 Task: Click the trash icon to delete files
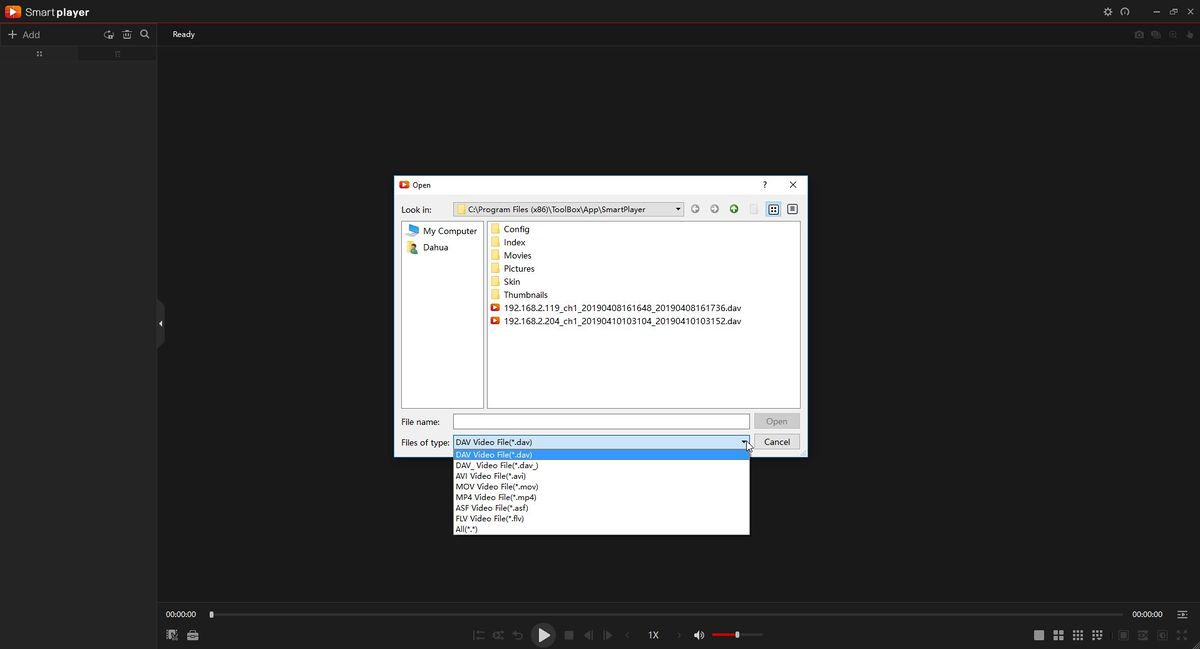127,34
